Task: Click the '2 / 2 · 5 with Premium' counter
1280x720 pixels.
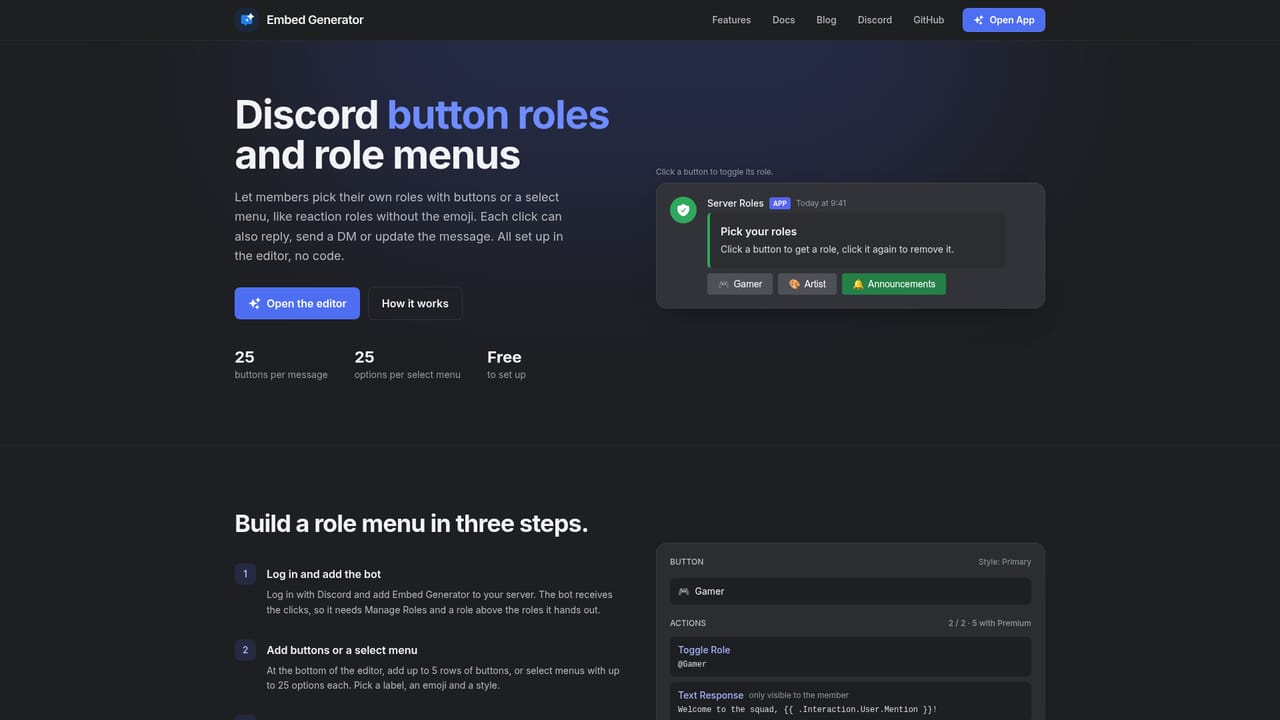Action: click(x=990, y=623)
